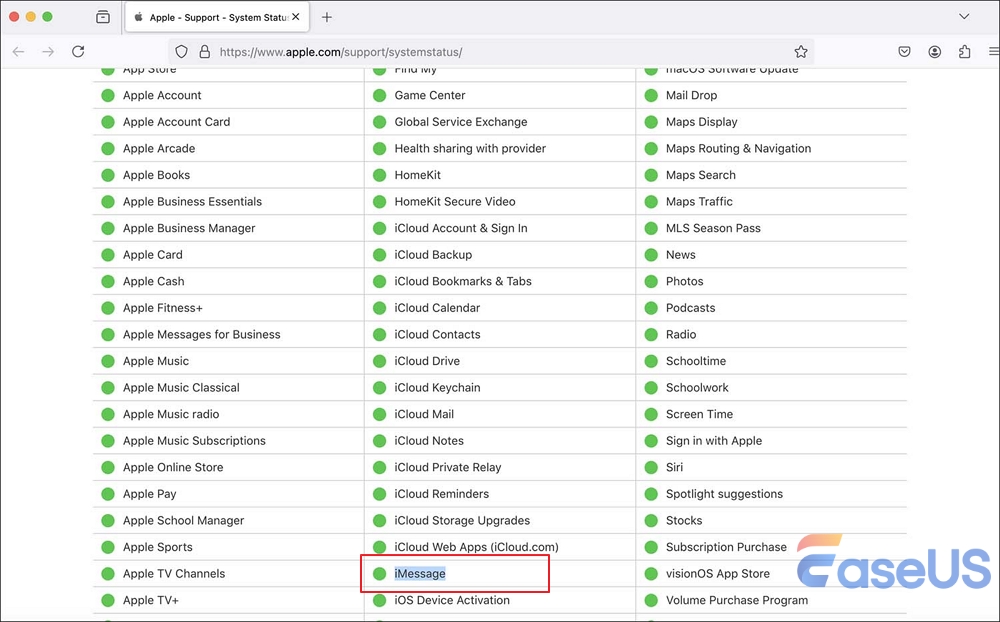Image resolution: width=1000 pixels, height=622 pixels.
Task: Save page to Pocket
Action: (904, 52)
